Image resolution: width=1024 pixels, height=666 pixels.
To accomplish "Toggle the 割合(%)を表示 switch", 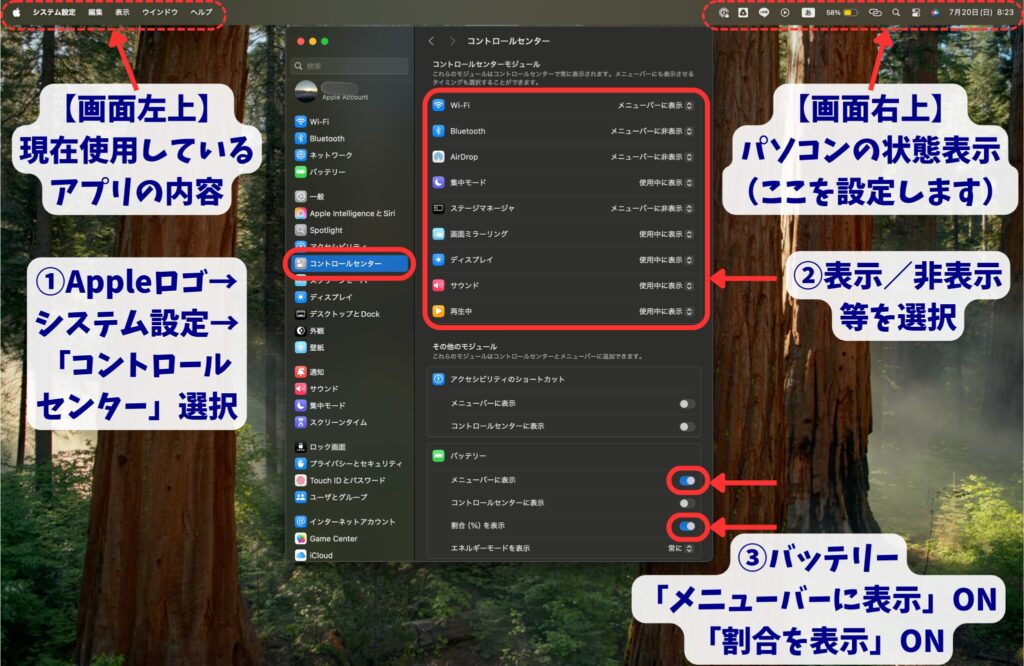I will pyautogui.click(x=686, y=526).
